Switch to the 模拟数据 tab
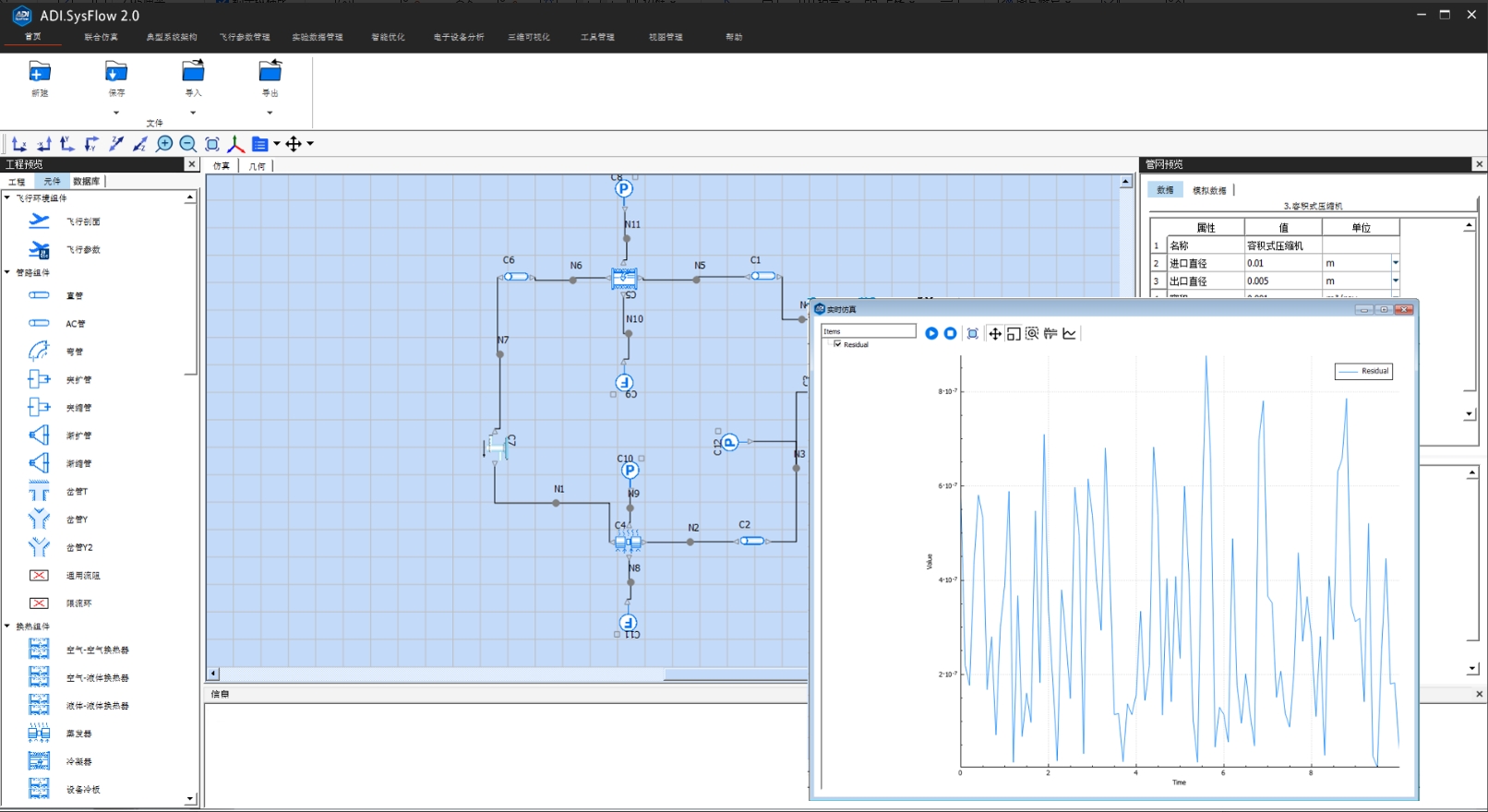 pos(1209,190)
